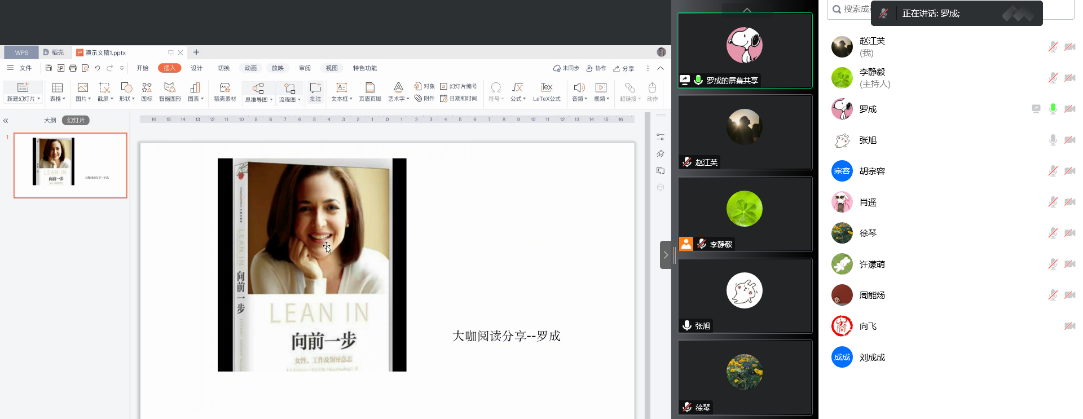Click the Icons (图标) library icon

click(x=146, y=87)
